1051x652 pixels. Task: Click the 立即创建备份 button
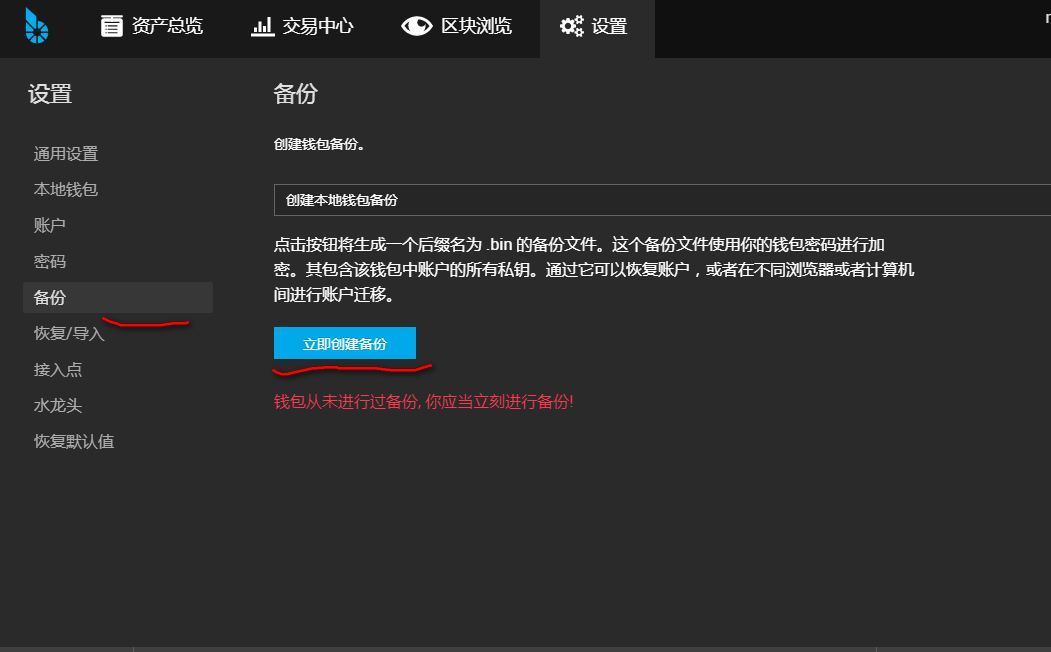[x=346, y=342]
